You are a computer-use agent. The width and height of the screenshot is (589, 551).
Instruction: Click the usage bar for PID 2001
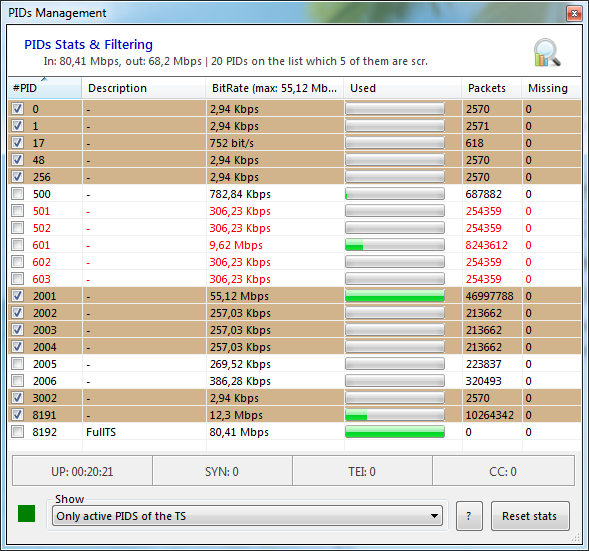[x=395, y=296]
